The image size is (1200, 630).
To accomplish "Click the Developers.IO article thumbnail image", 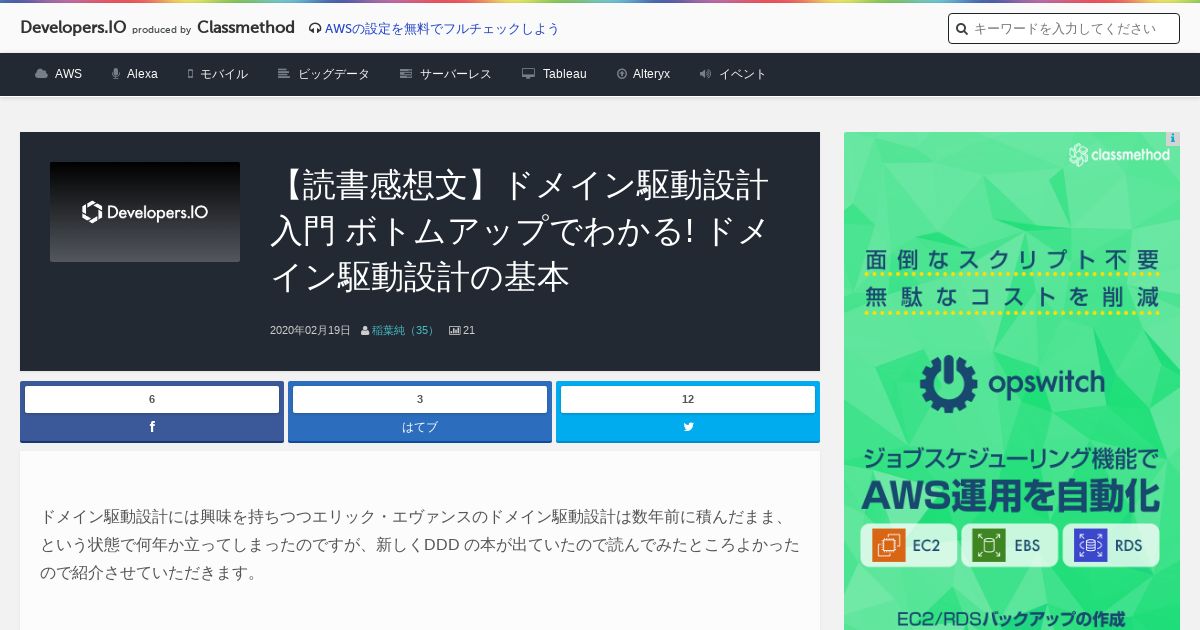I will tap(145, 212).
